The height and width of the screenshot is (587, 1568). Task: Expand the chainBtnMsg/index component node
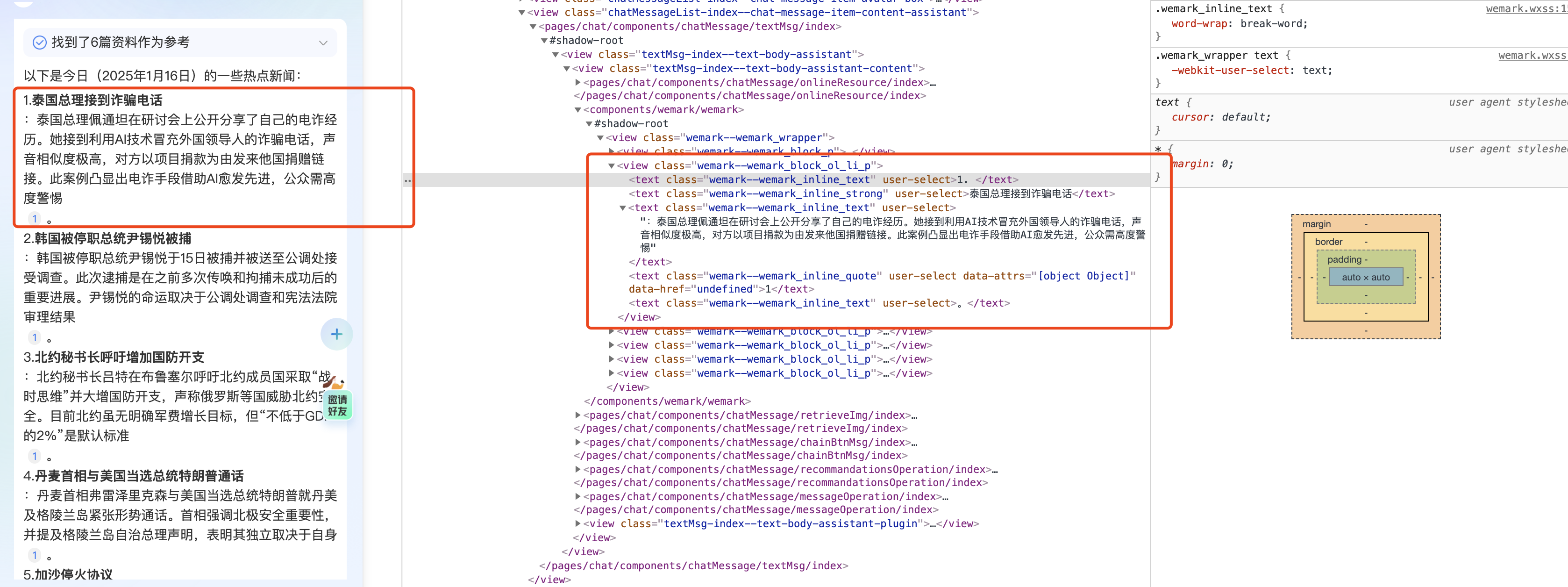[577, 442]
